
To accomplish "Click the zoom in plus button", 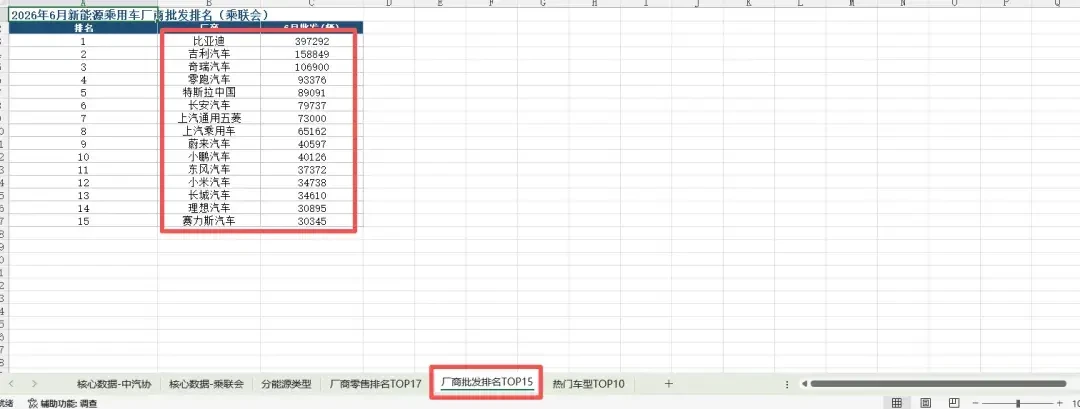I will [1060, 403].
